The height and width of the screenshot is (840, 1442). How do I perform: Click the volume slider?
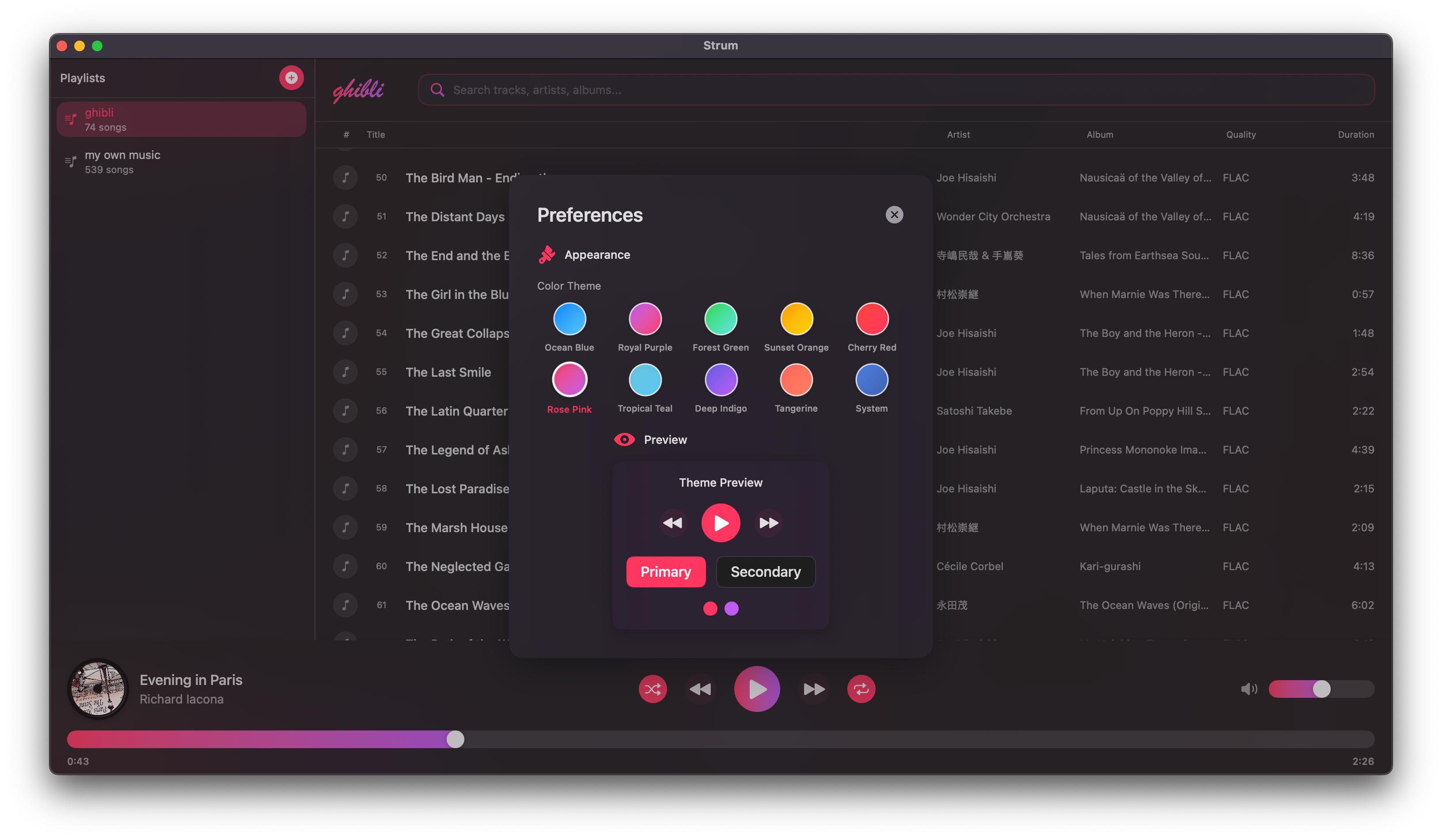(x=1321, y=689)
